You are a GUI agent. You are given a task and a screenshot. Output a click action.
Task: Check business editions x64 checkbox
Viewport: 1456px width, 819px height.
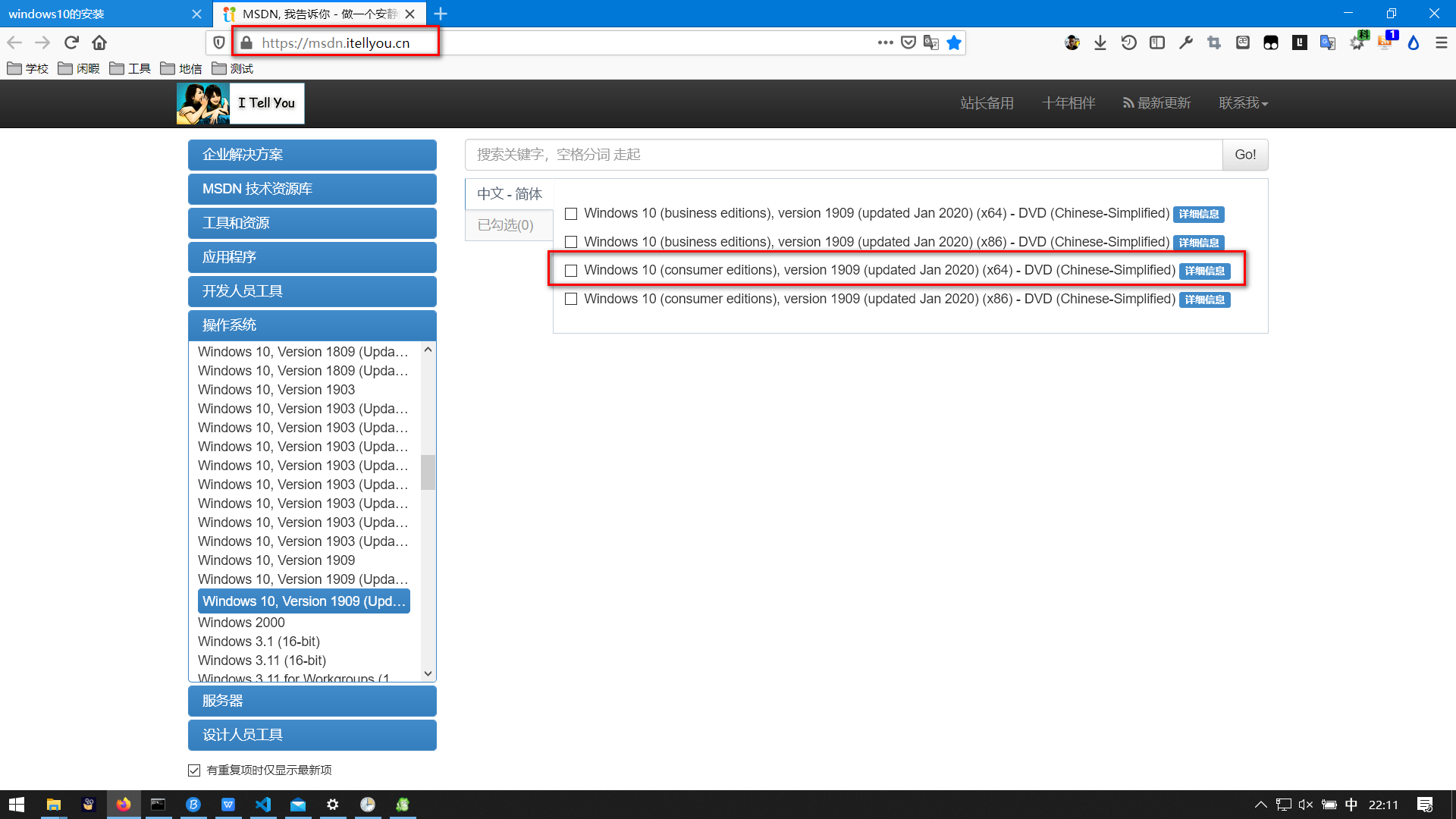pos(571,214)
